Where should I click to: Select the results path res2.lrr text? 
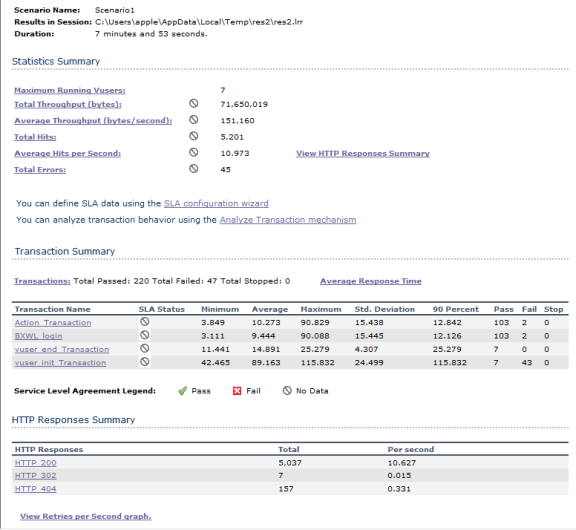coord(199,22)
